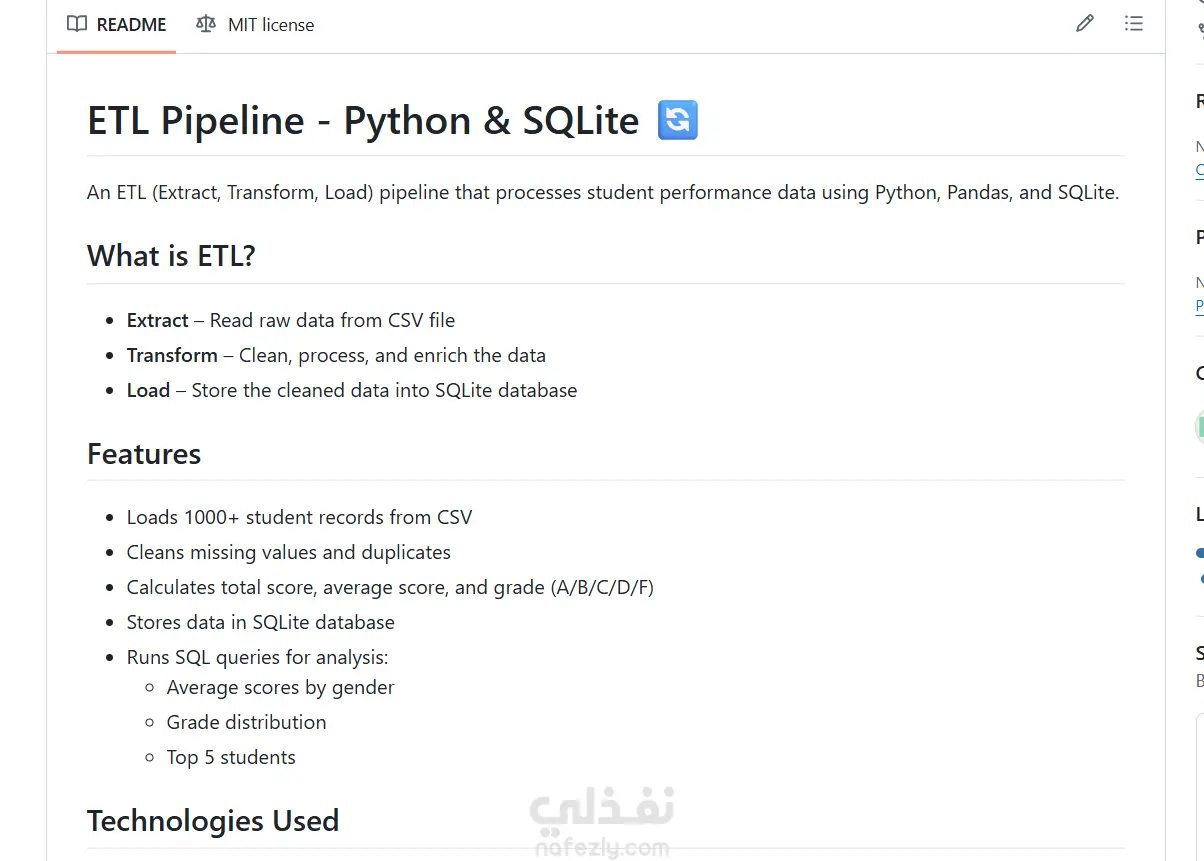
Task: Click the bold 'Extract' bullet text
Action: (157, 321)
